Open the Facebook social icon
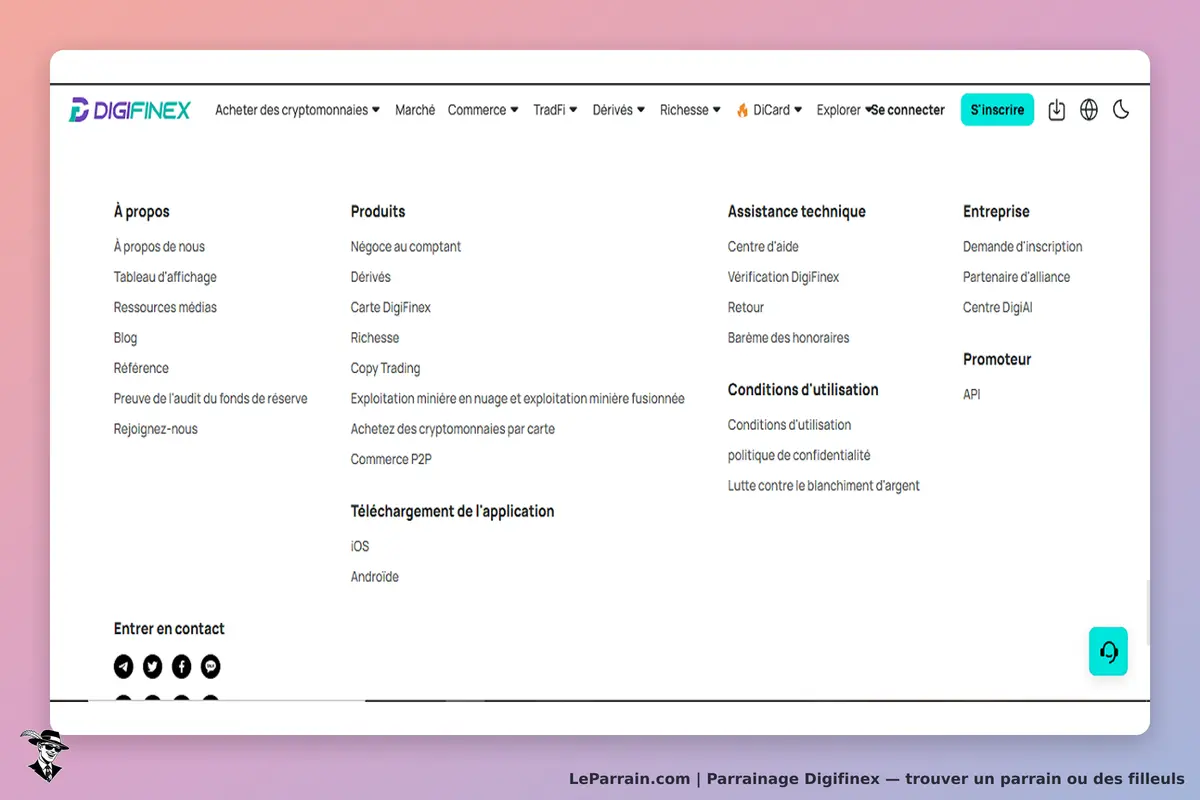Image resolution: width=1200 pixels, height=800 pixels. pos(181,667)
